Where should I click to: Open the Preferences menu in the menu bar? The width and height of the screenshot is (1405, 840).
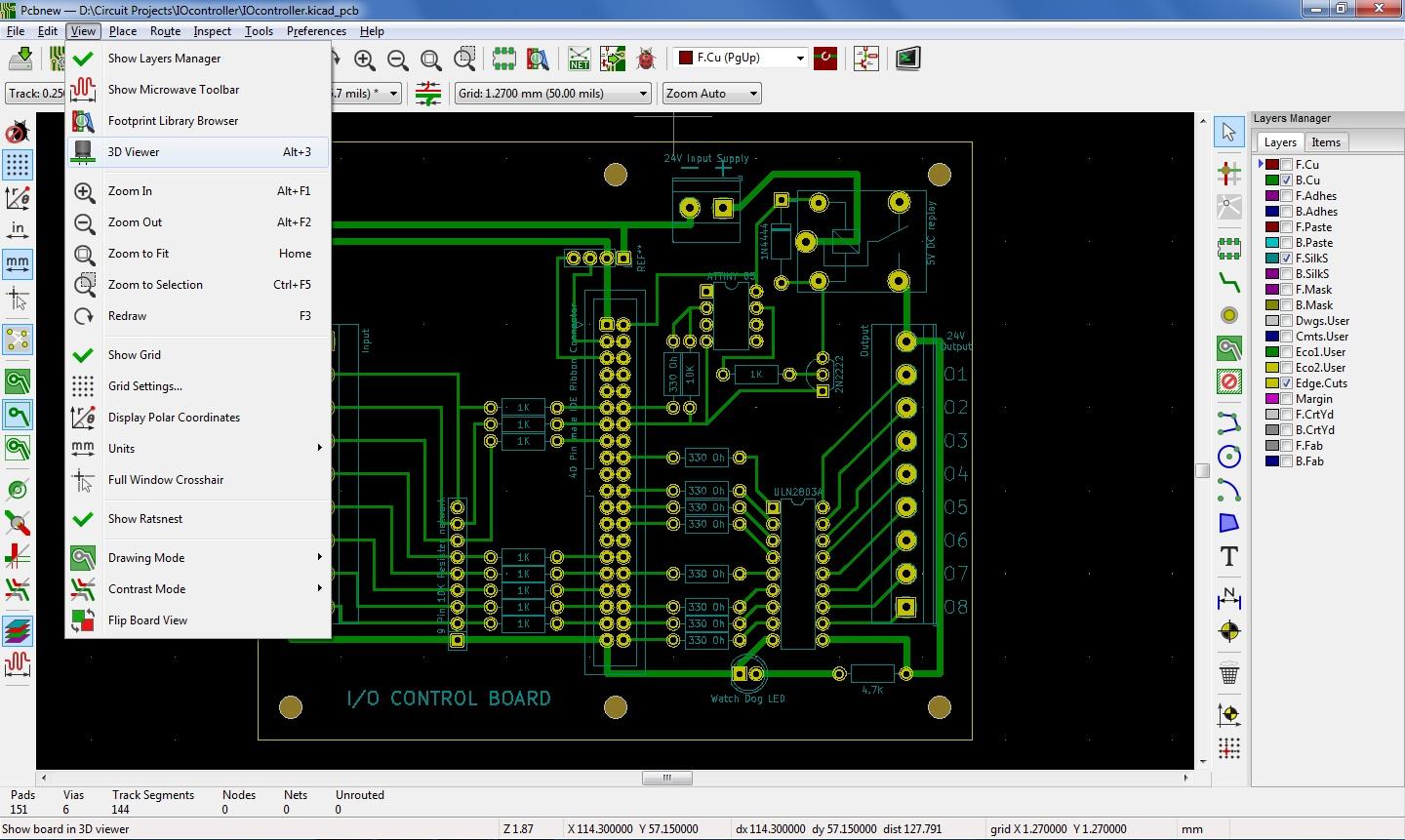[x=316, y=31]
